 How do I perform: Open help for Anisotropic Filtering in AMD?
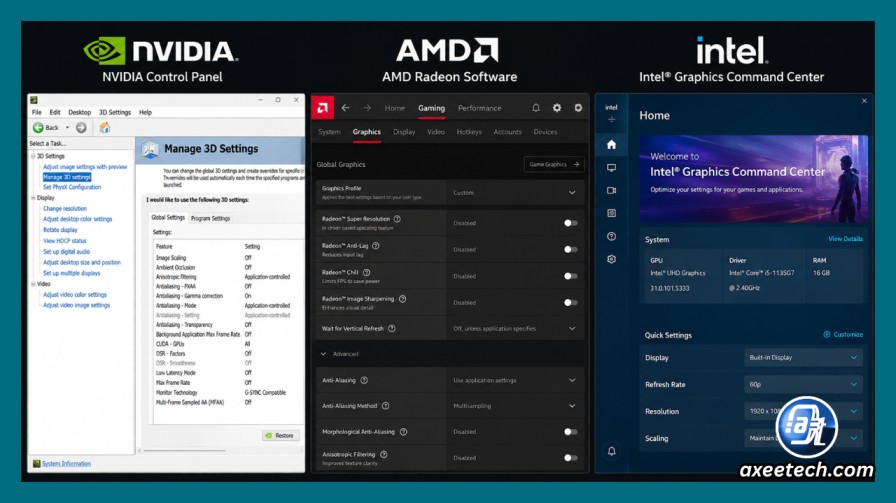pos(383,454)
